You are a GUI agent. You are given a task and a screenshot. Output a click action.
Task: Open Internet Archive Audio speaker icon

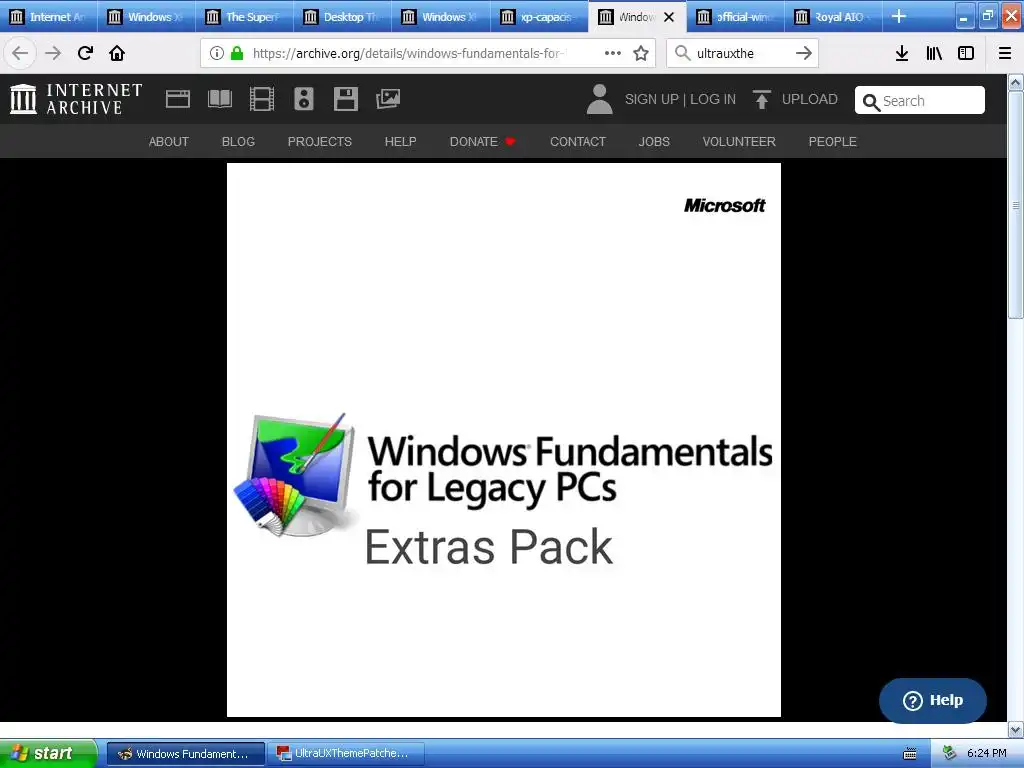[304, 99]
